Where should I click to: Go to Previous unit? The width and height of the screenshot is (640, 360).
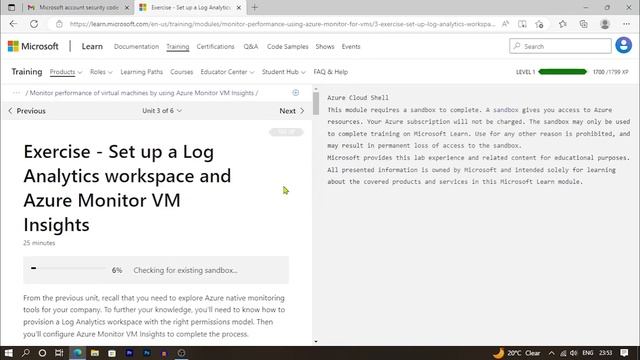(x=27, y=111)
